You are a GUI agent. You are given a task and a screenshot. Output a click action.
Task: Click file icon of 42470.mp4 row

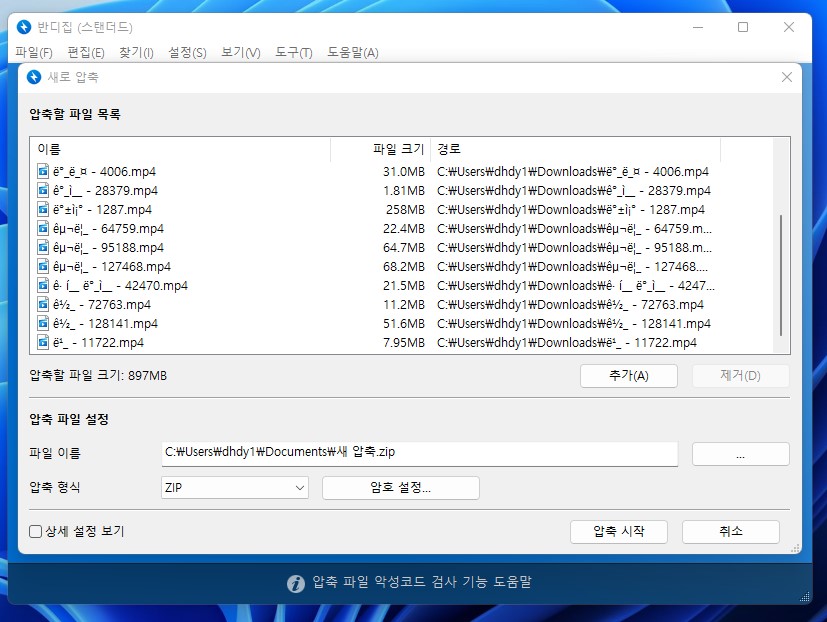43,285
